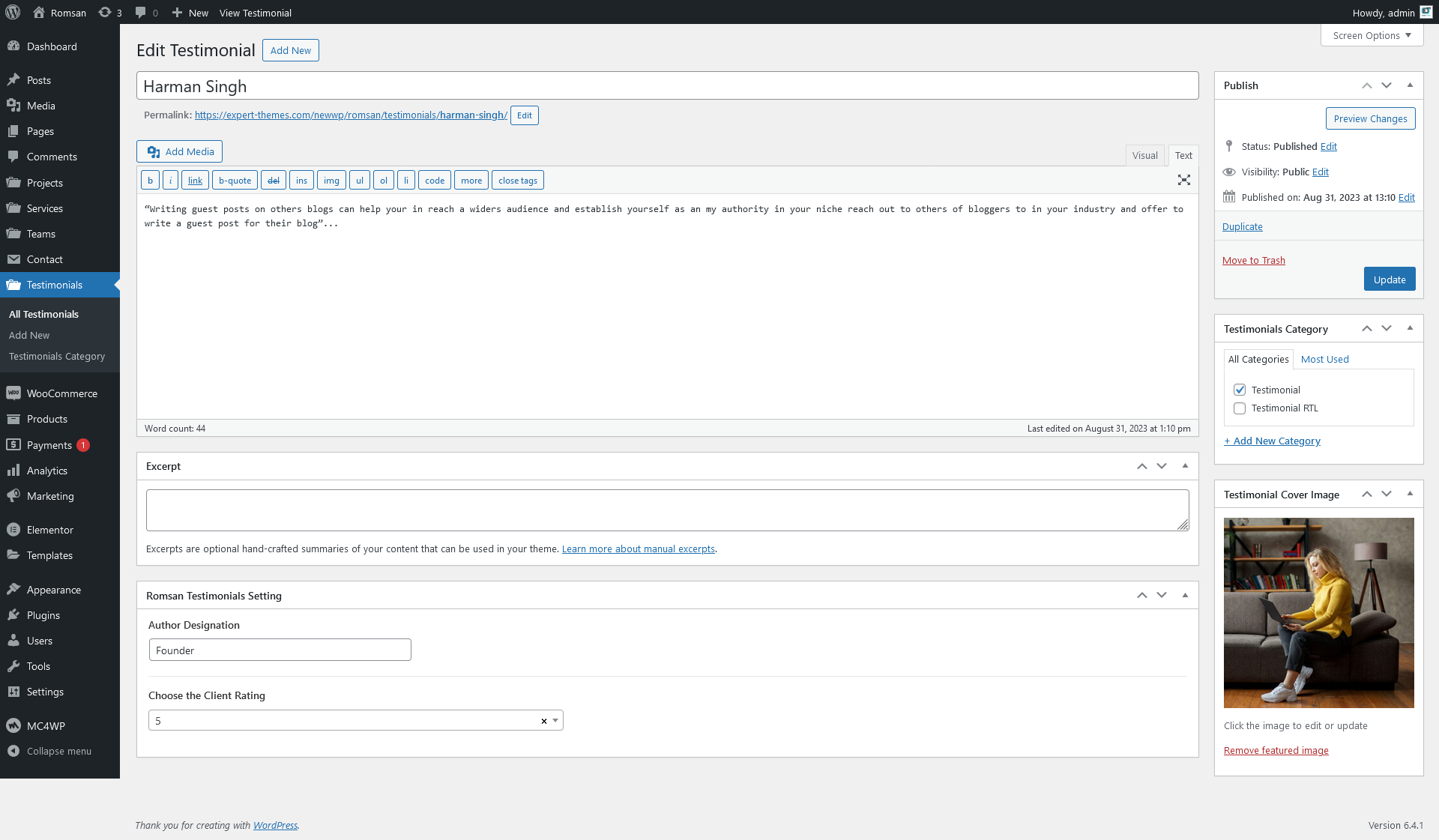Viewport: 1439px width, 840px height.
Task: Open WooCommerce in the sidebar
Action: 61,393
